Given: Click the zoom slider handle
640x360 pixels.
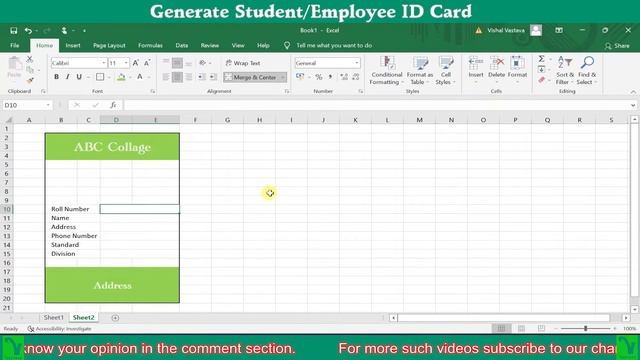Looking at the screenshot, I should tap(586, 329).
